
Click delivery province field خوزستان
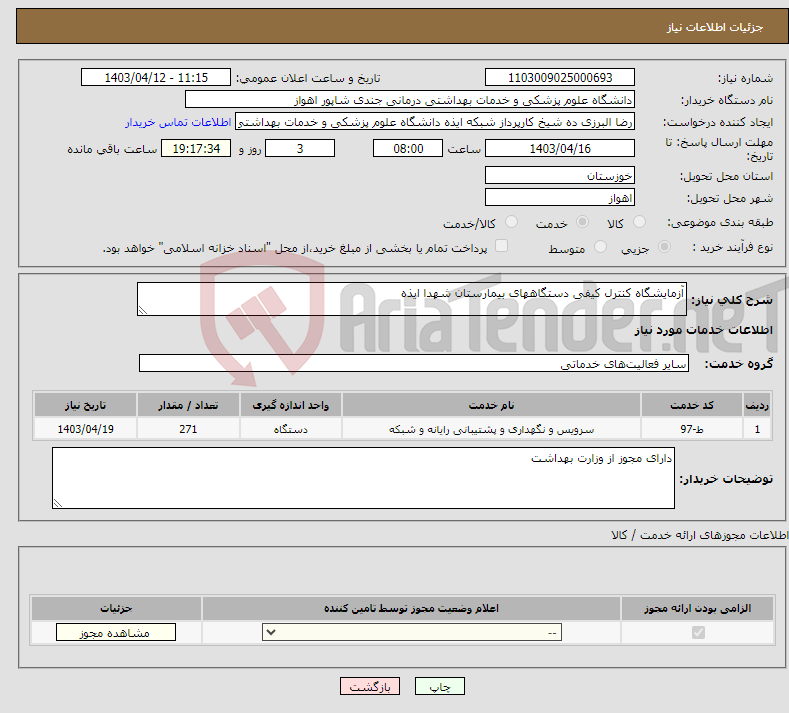[x=560, y=176]
